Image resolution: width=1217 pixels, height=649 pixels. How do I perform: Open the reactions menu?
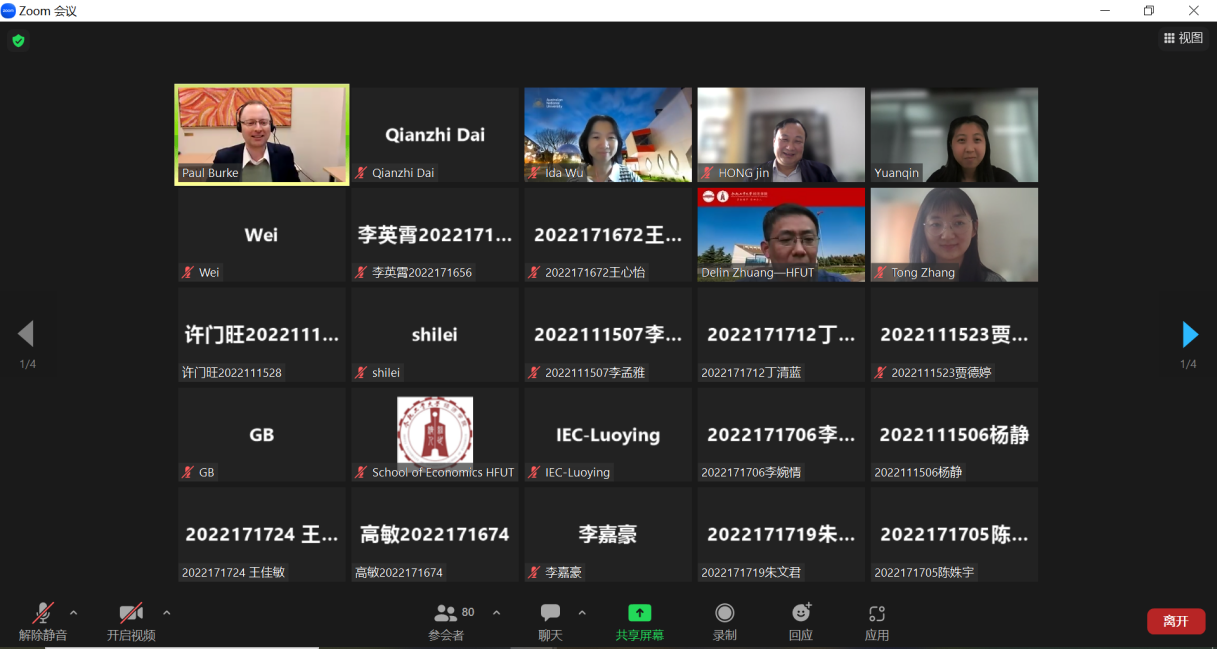800,613
